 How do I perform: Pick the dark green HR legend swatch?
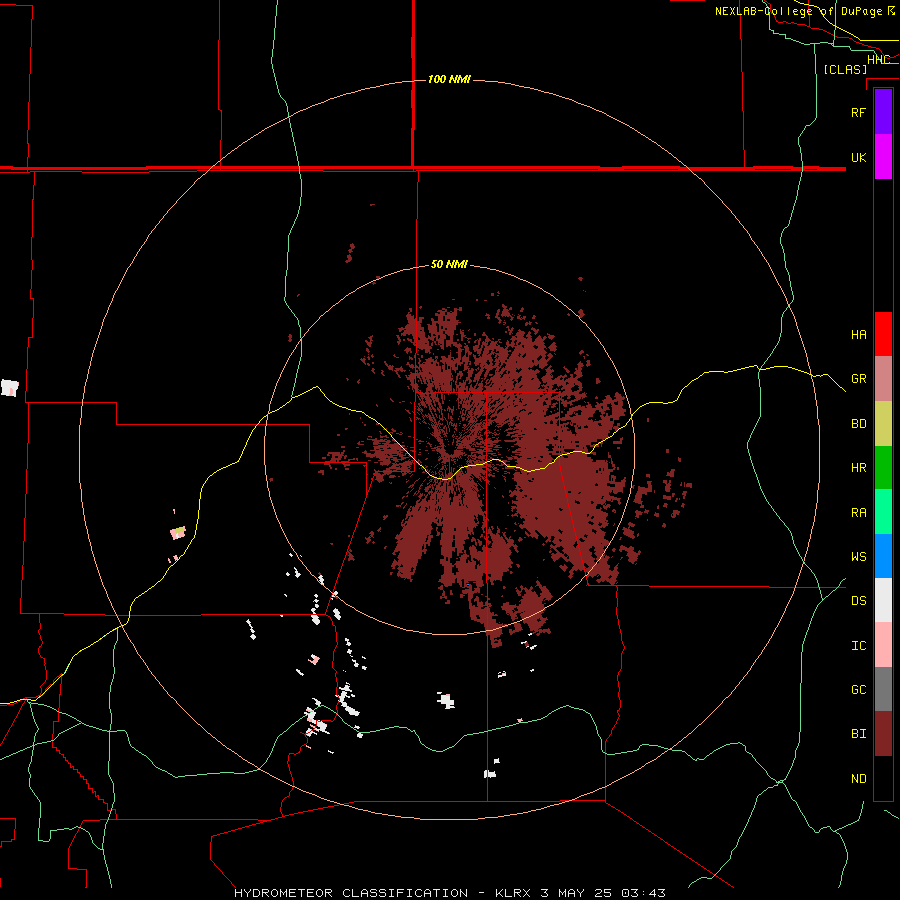[x=883, y=468]
